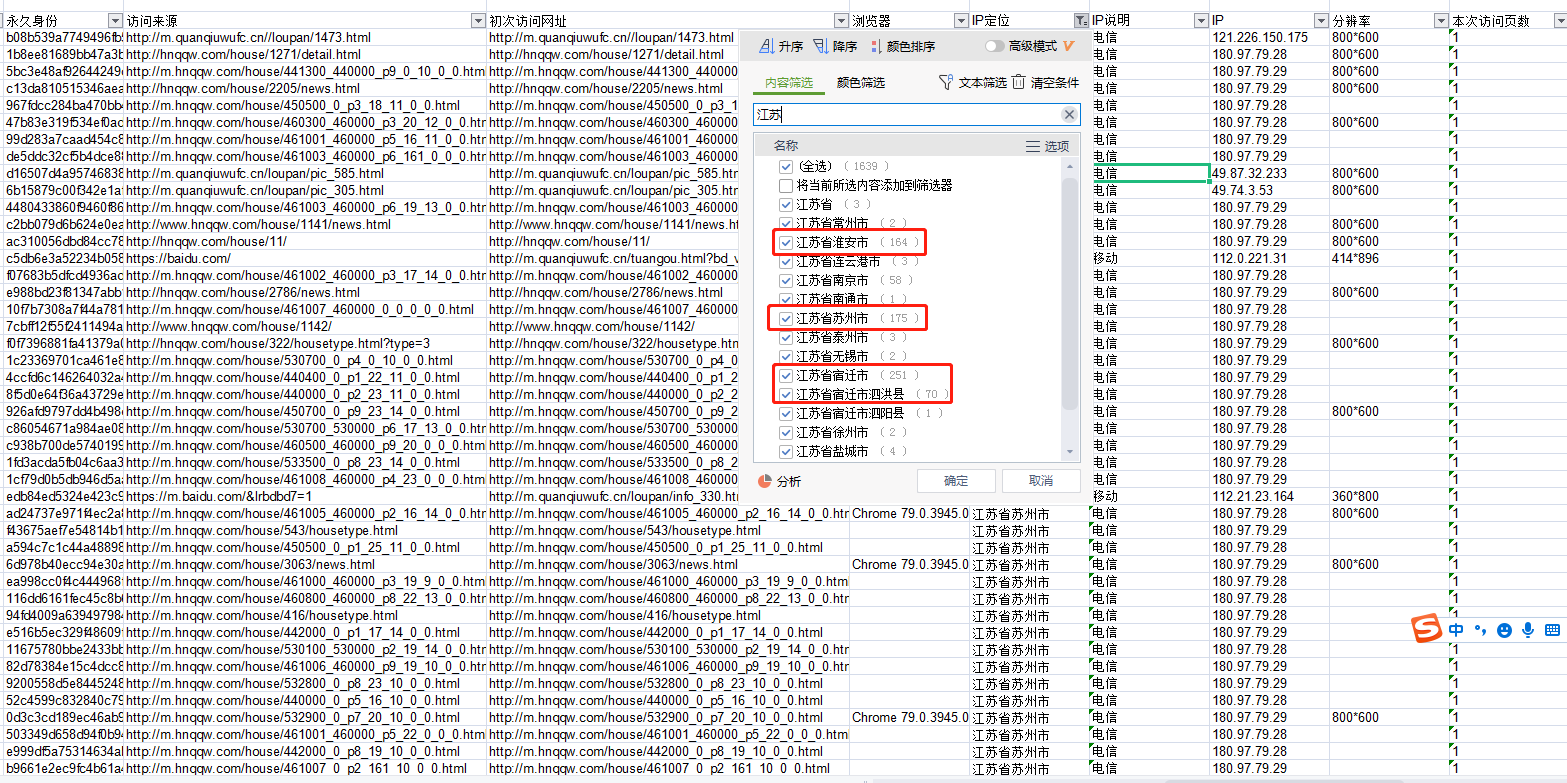
Task: Open 访问来源 column filter dropdown
Action: pos(477,21)
